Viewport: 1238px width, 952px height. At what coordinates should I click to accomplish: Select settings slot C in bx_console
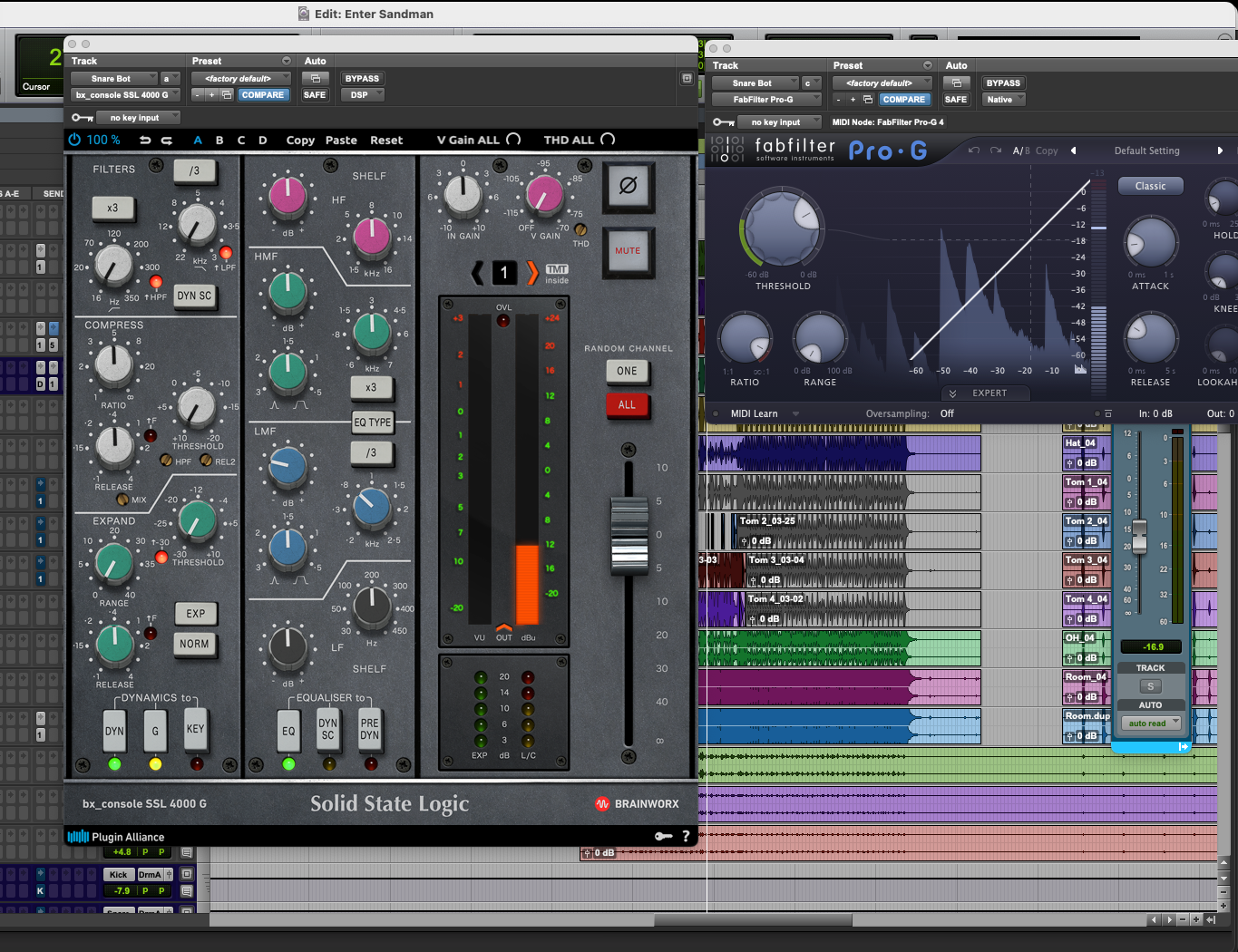point(241,140)
